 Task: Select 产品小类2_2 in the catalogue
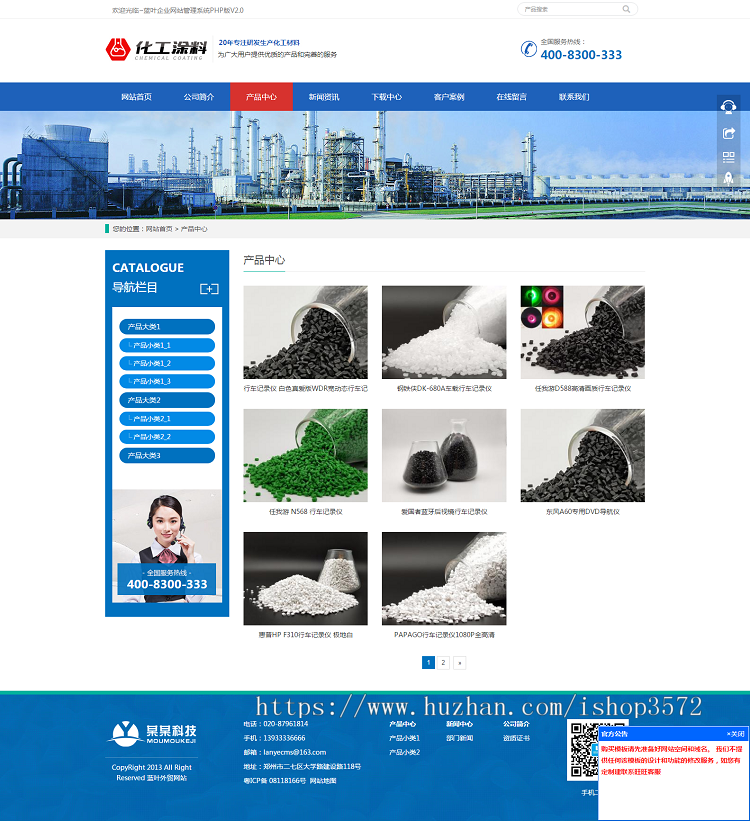tap(167, 437)
